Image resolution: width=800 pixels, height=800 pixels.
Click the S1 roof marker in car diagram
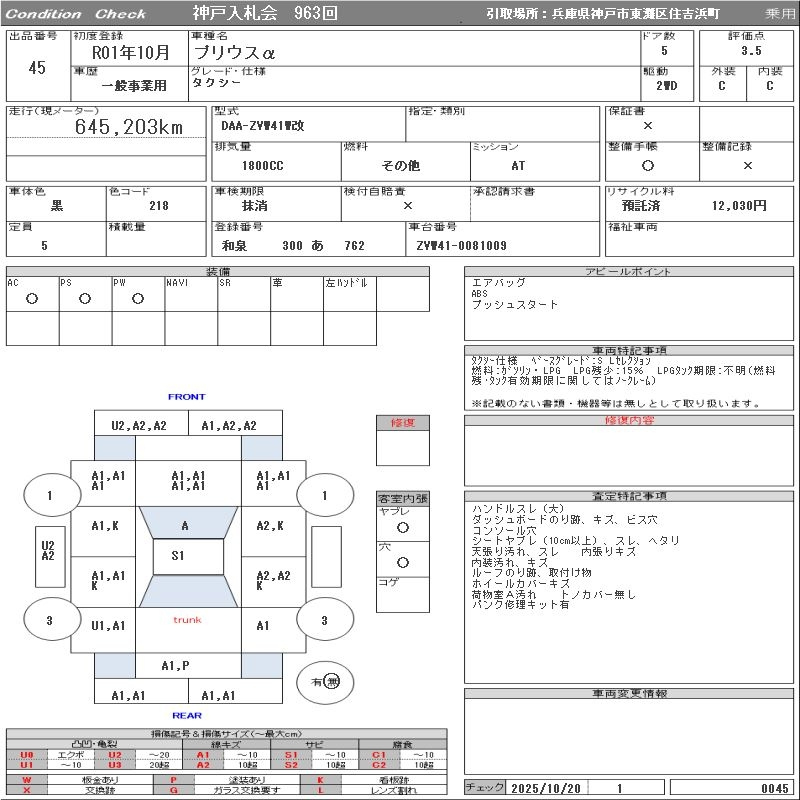[178, 555]
